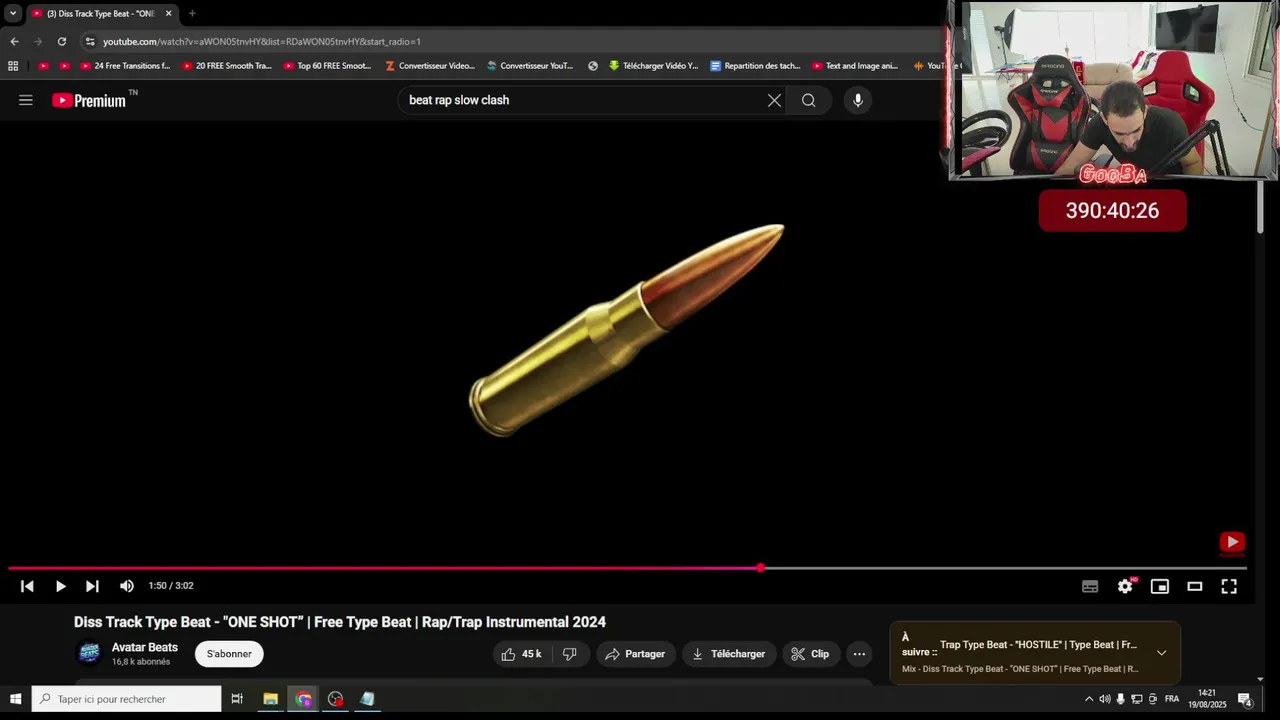Open the Top 60 FREE Smoot... bookmark
Screen dimensions: 1280x720
[327, 66]
